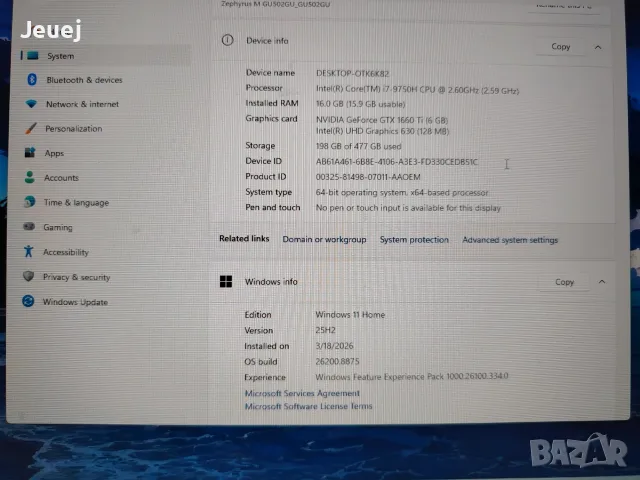This screenshot has height=480, width=640.
Task: Click the Network wifi diamond icon
Action: [31, 104]
